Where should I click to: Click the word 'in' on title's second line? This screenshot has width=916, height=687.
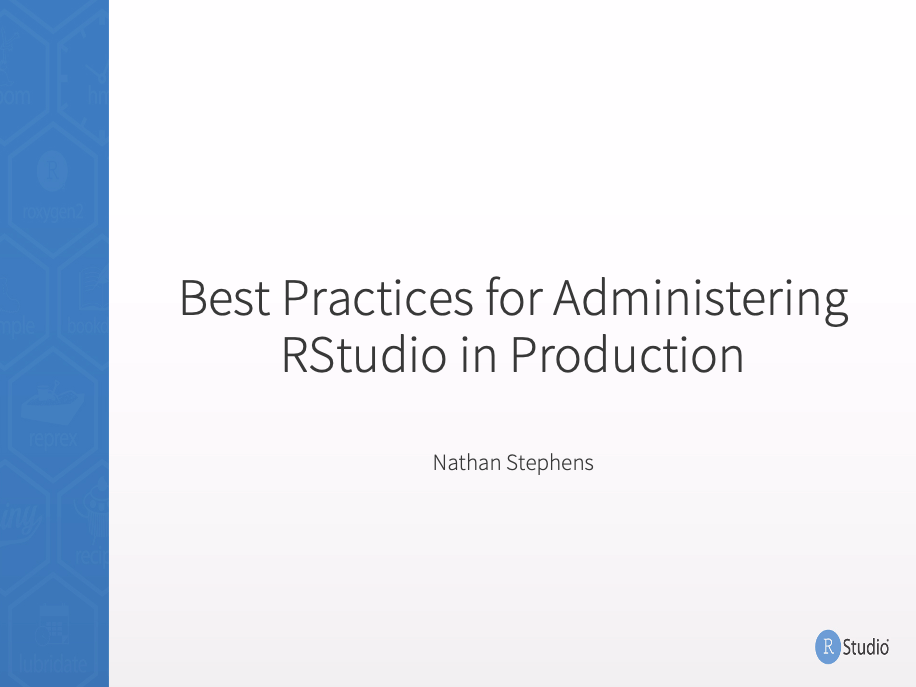[477, 356]
